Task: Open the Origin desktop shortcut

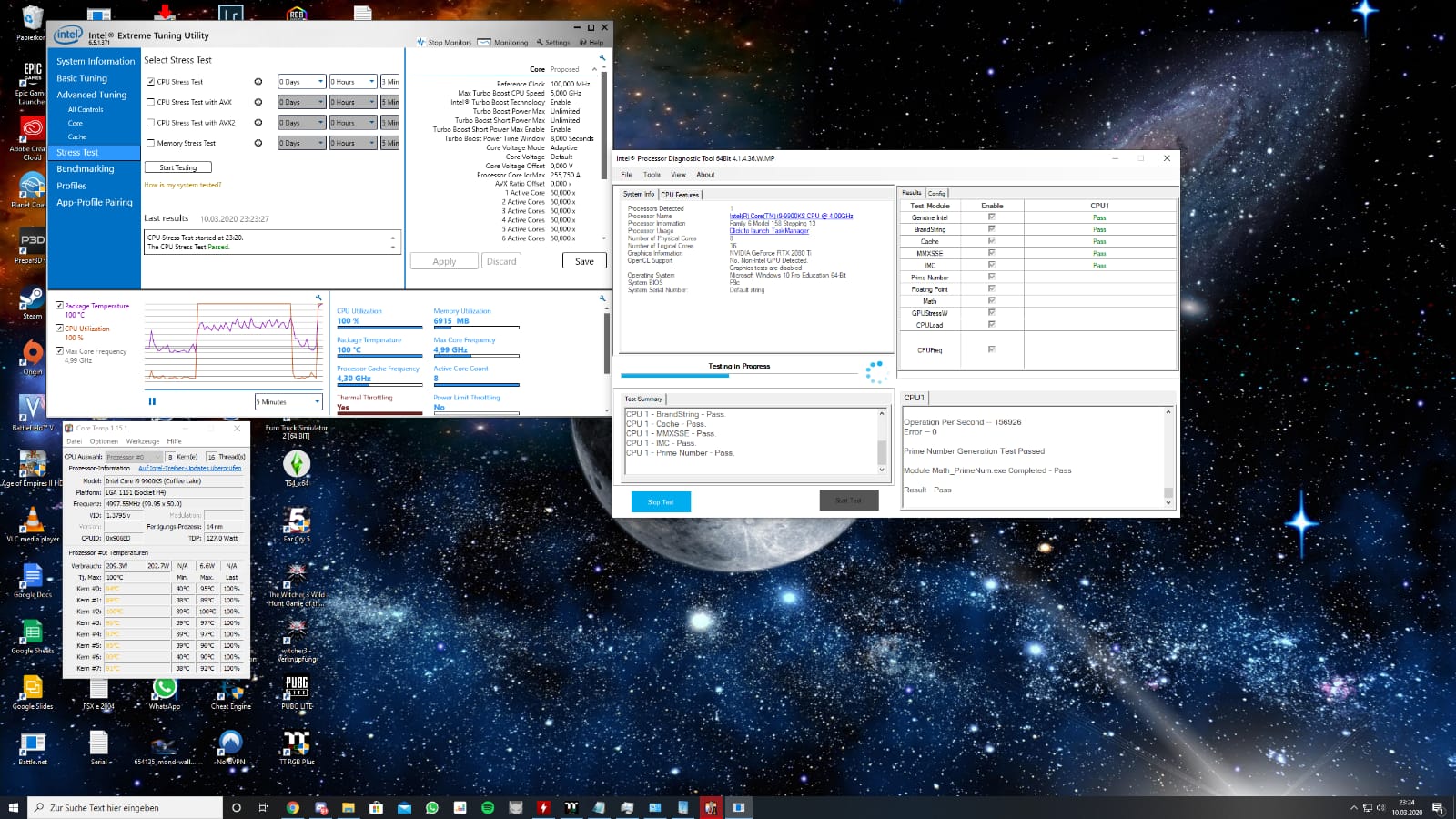Action: [x=32, y=358]
